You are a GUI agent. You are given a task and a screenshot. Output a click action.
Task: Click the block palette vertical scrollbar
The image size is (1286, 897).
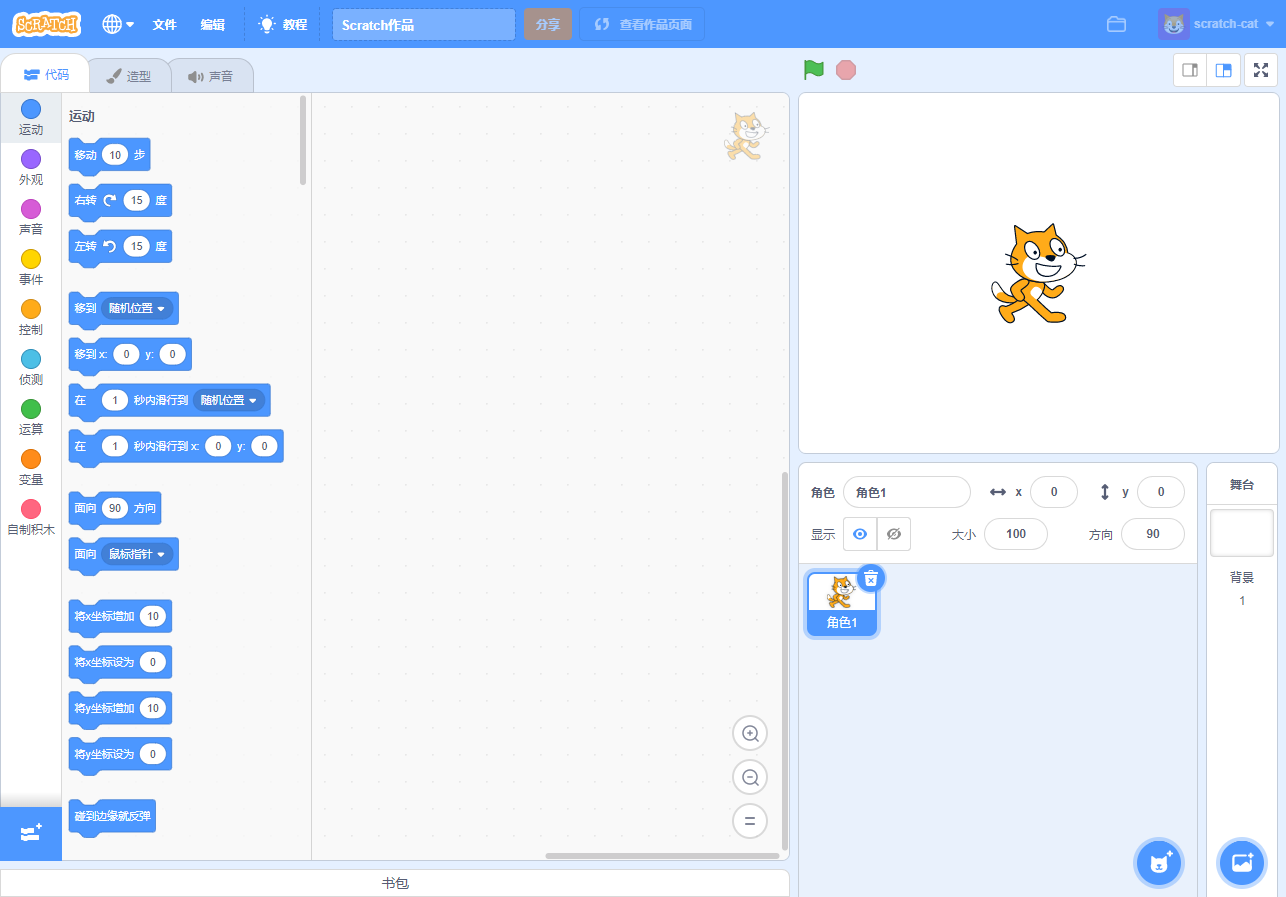(303, 140)
